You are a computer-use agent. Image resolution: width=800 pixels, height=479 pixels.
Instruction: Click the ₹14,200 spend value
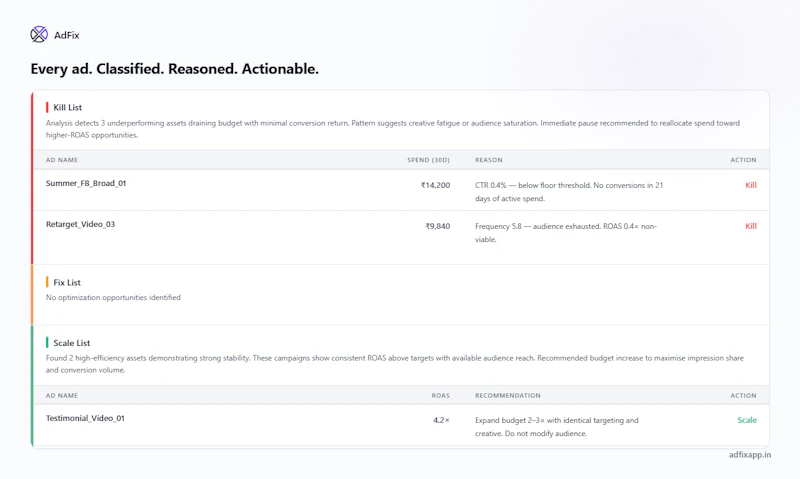tap(435, 185)
